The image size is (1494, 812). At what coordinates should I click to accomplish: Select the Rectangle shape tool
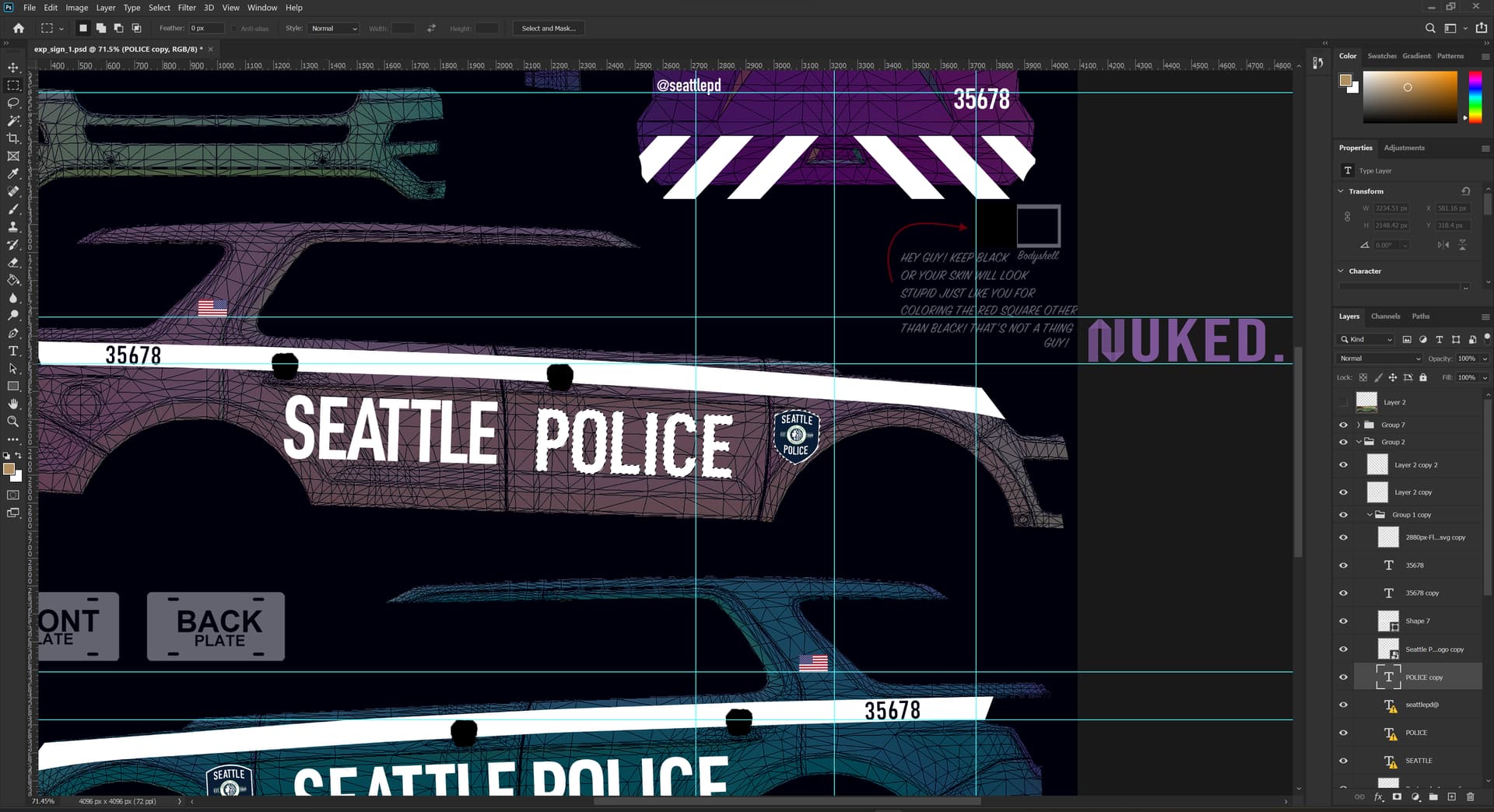[x=13, y=386]
